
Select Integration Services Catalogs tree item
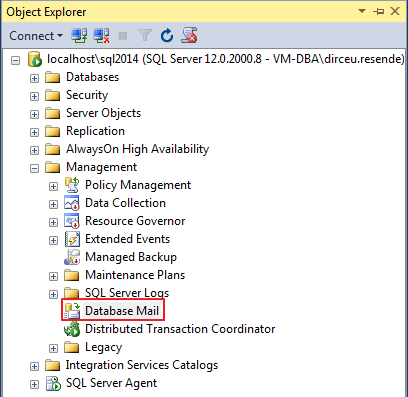click(142, 365)
